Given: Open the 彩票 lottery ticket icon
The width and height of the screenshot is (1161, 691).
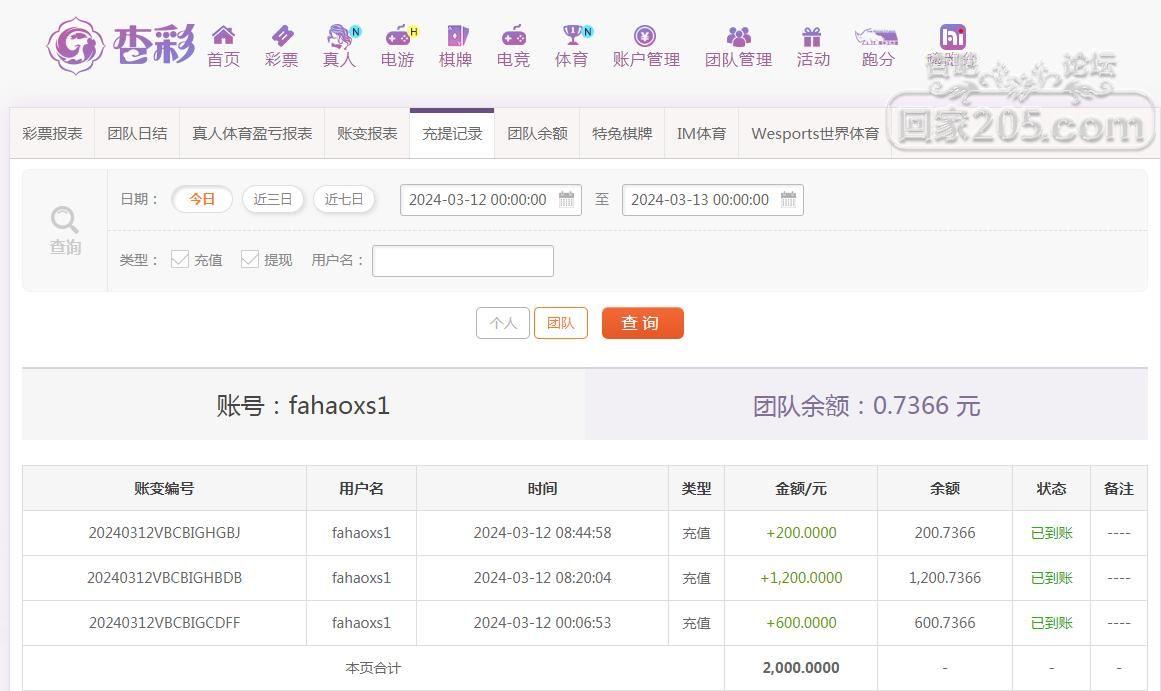Looking at the screenshot, I should click(x=281, y=37).
